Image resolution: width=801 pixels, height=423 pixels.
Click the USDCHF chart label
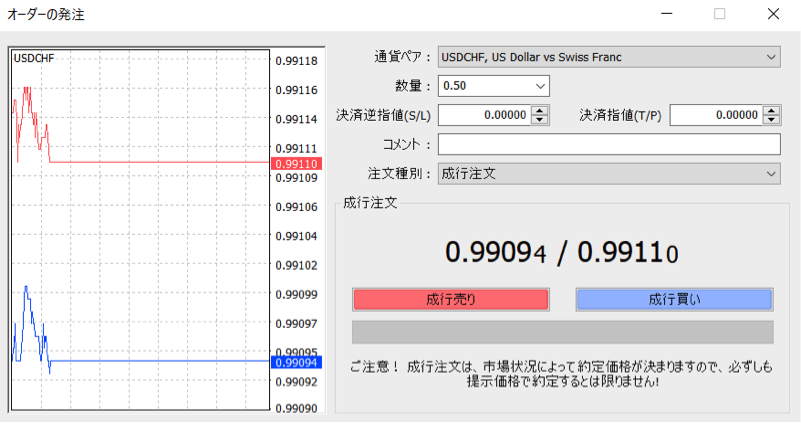(x=34, y=58)
